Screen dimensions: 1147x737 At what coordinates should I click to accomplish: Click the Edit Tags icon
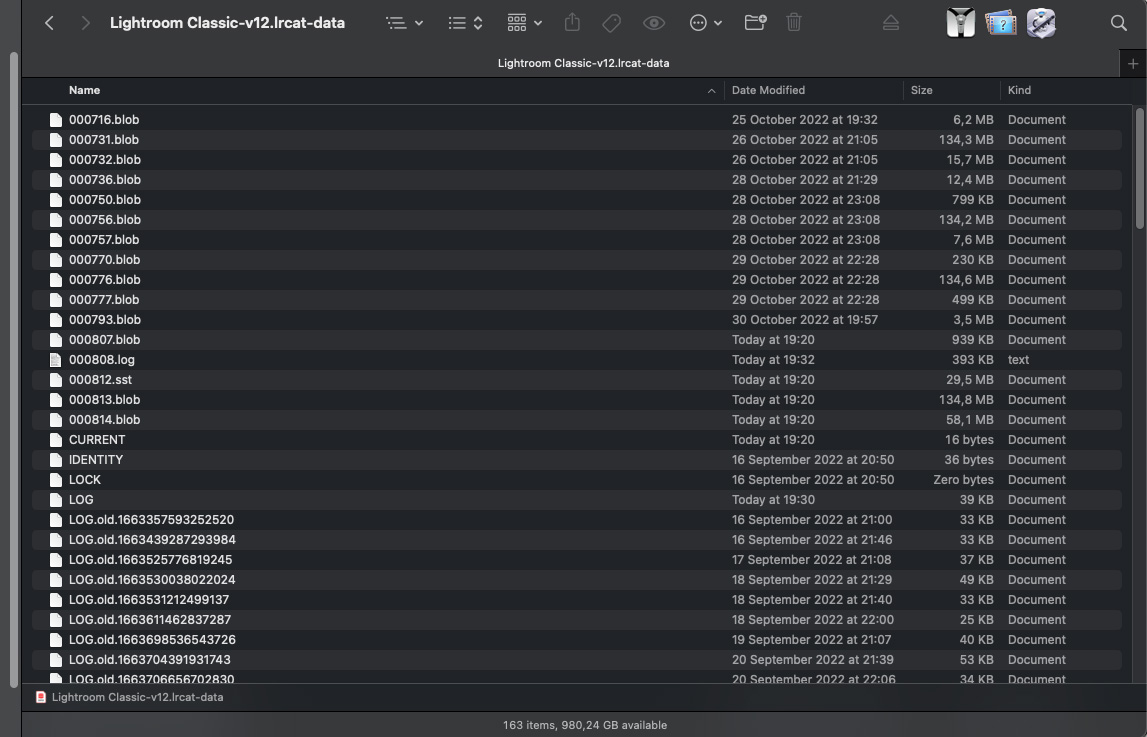[x=612, y=23]
